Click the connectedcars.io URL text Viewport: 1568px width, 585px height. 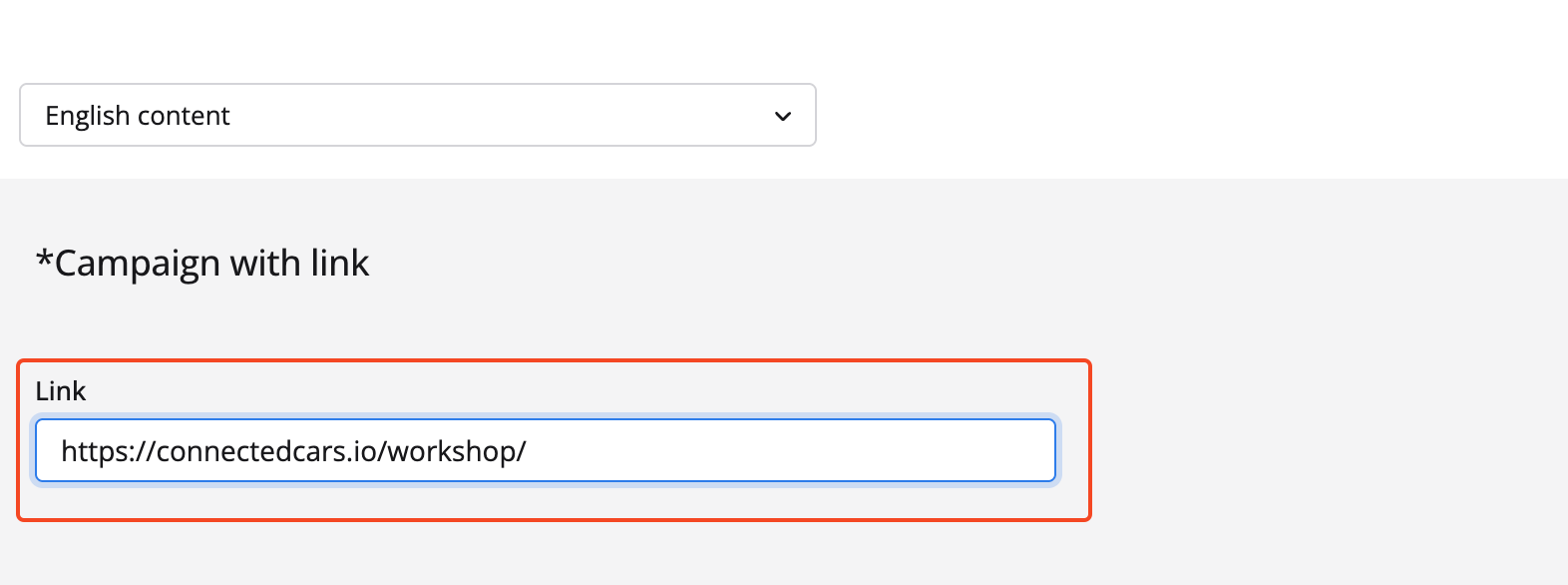click(293, 451)
